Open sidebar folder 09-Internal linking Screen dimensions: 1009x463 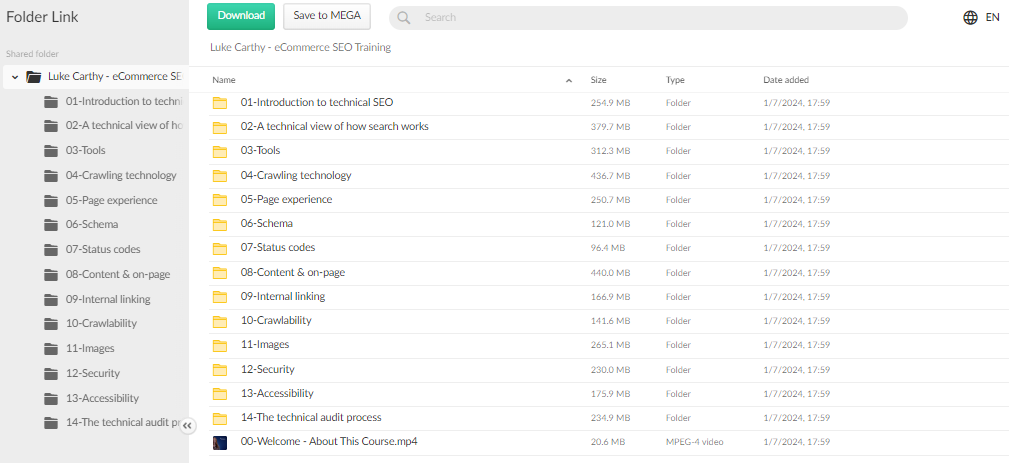tap(108, 300)
